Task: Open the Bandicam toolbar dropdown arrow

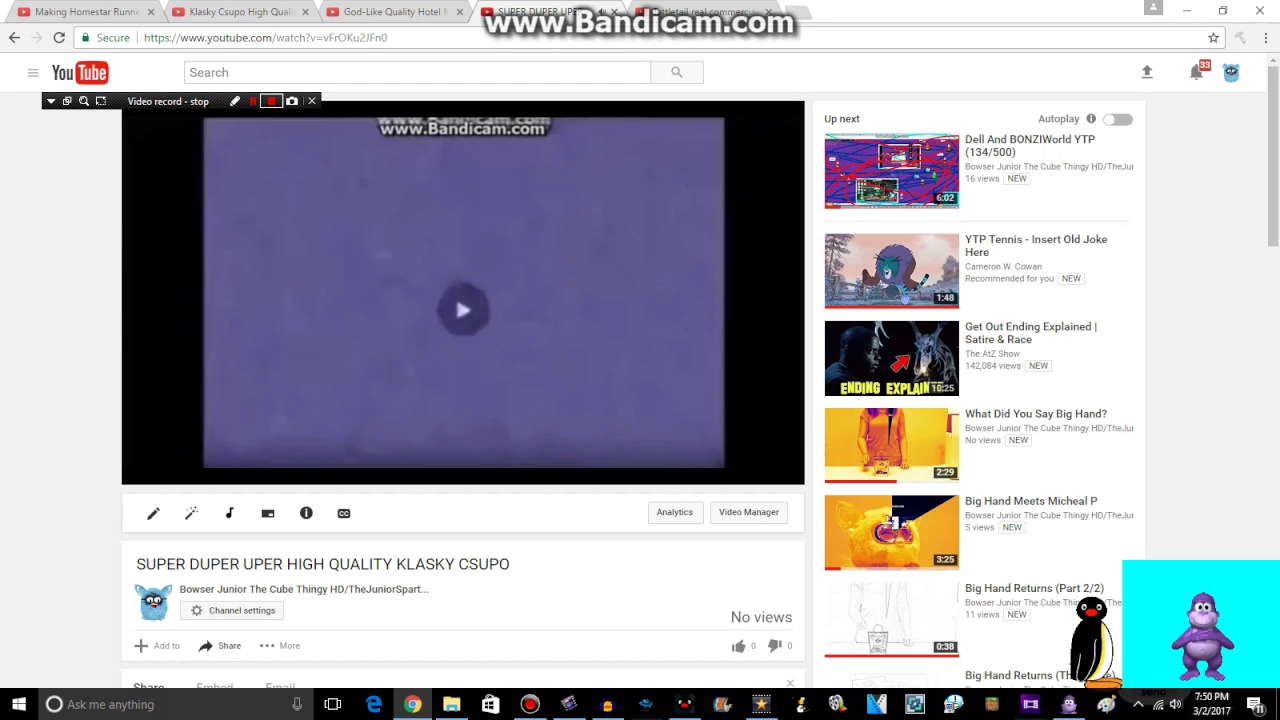Action: [51, 101]
